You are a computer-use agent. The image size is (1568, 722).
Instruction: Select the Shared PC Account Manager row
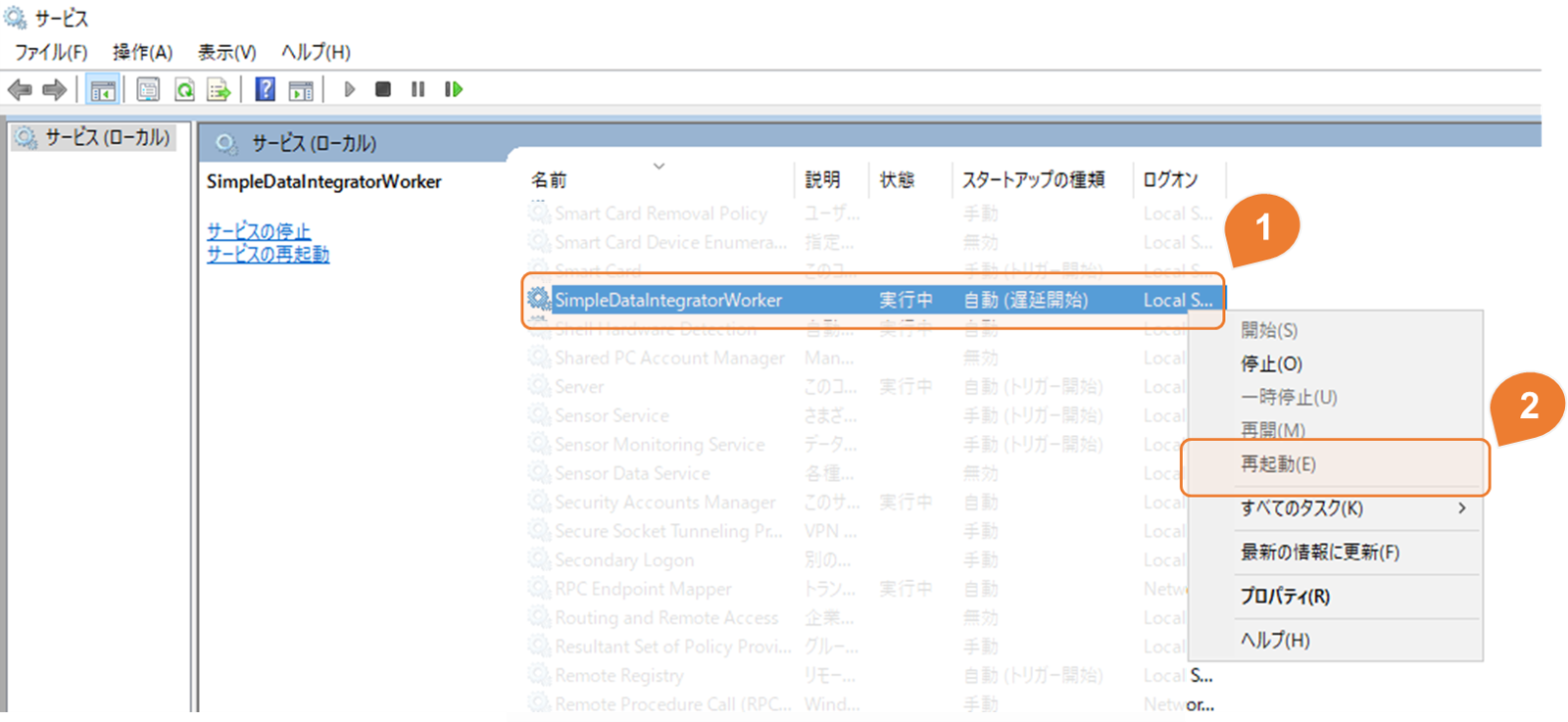tap(857, 358)
